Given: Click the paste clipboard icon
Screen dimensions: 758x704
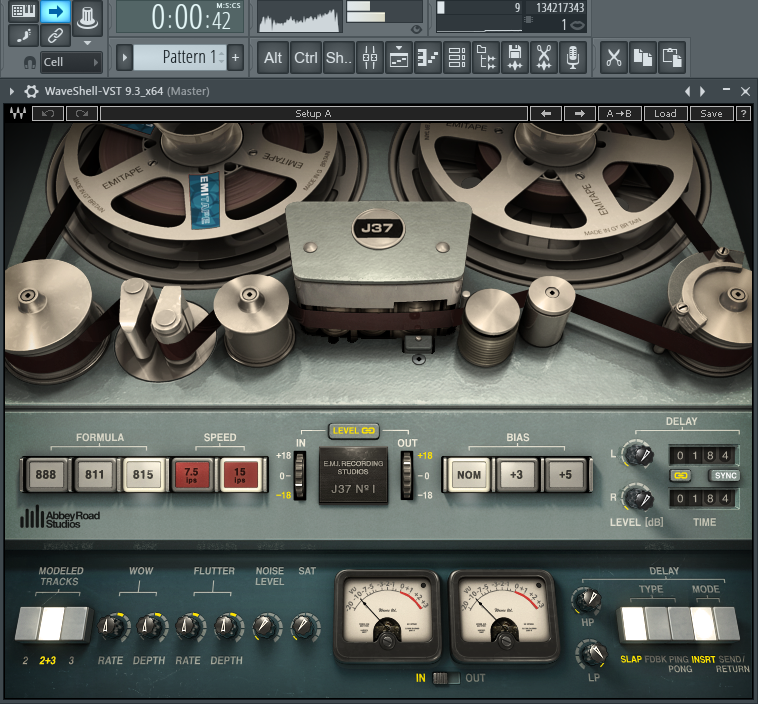Looking at the screenshot, I should (x=672, y=57).
